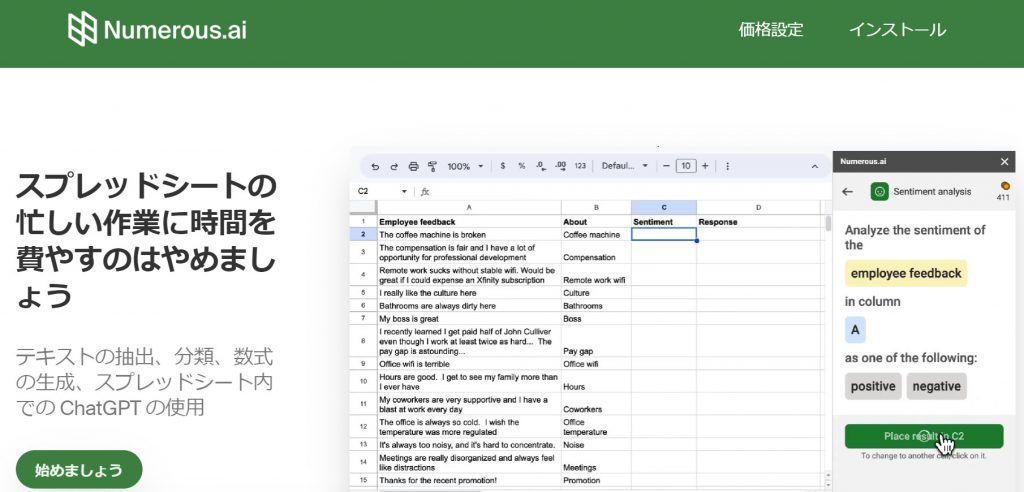Viewport: 1024px width, 492px height.
Task: Click the percent format icon
Action: point(521,166)
